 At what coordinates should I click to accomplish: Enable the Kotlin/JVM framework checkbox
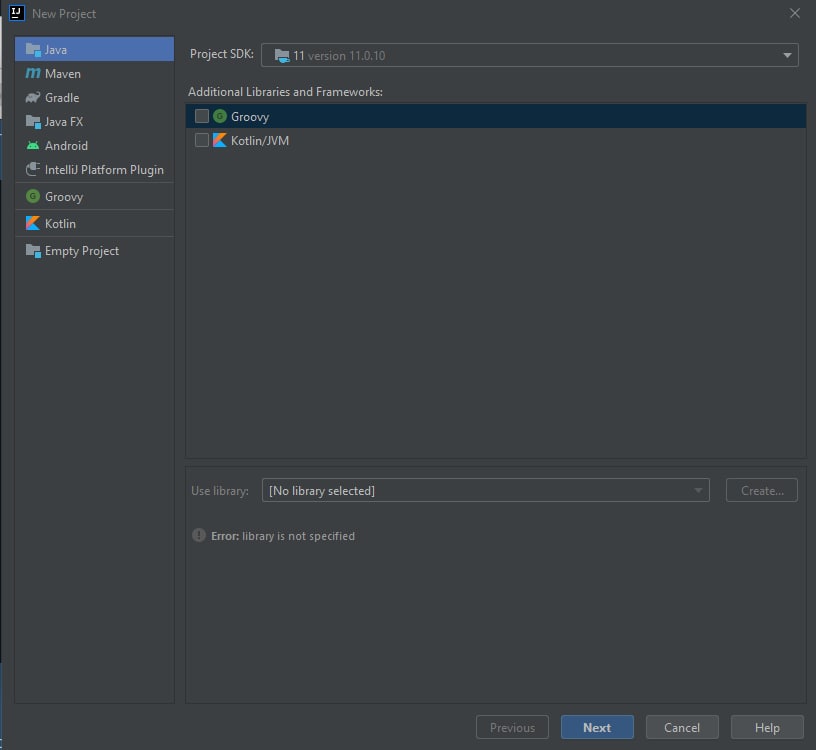(x=201, y=140)
